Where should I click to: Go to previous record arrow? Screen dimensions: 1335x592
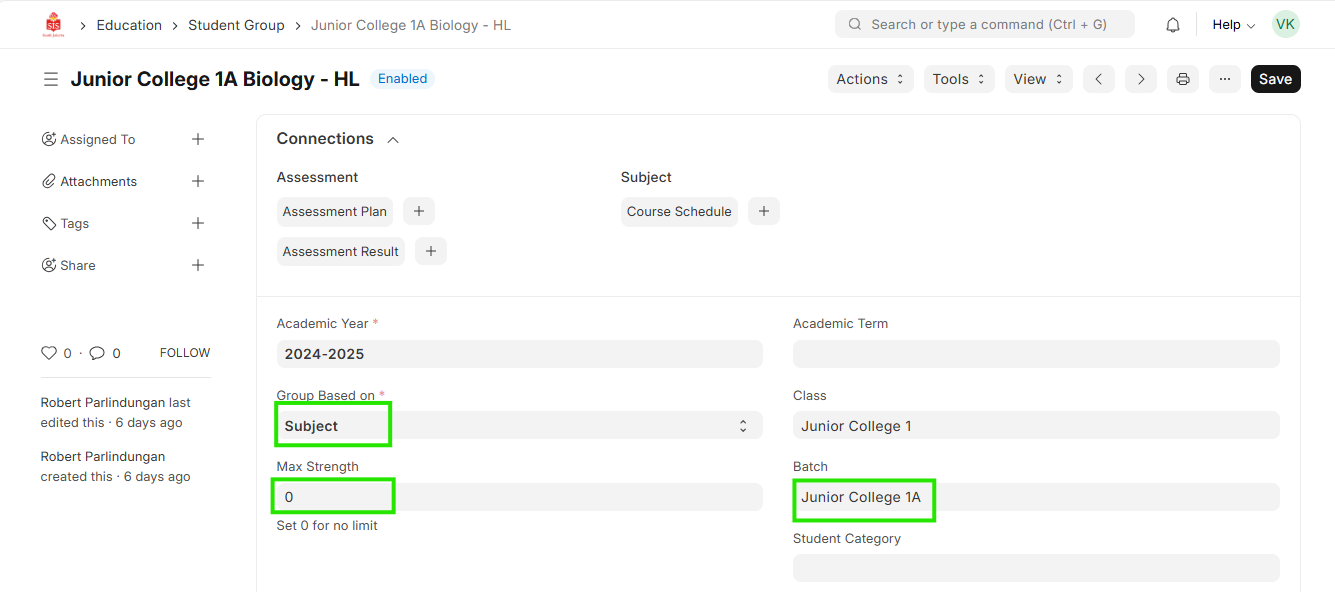coord(1099,79)
